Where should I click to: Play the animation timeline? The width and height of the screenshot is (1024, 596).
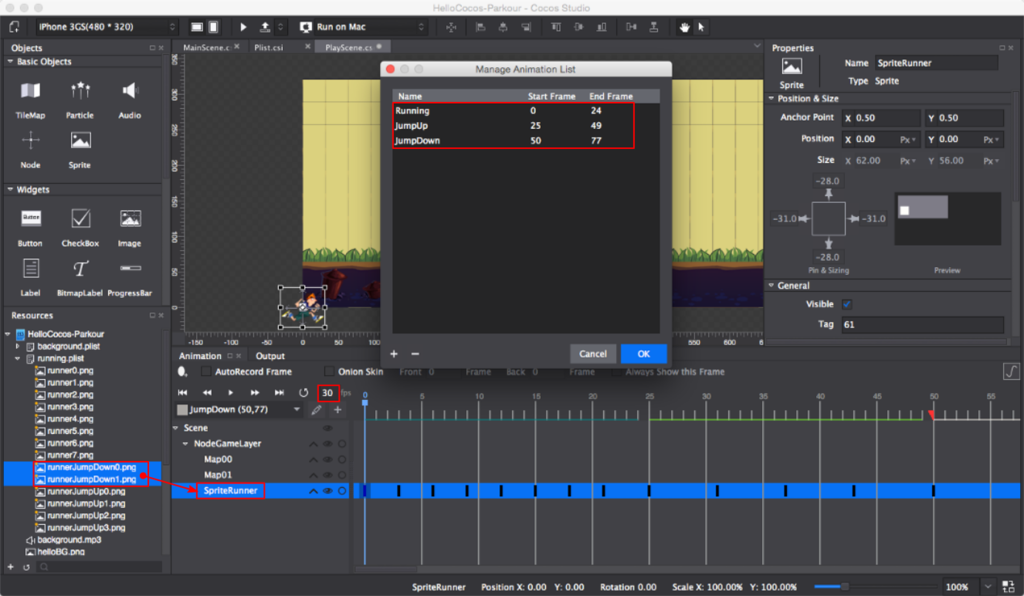pos(231,392)
